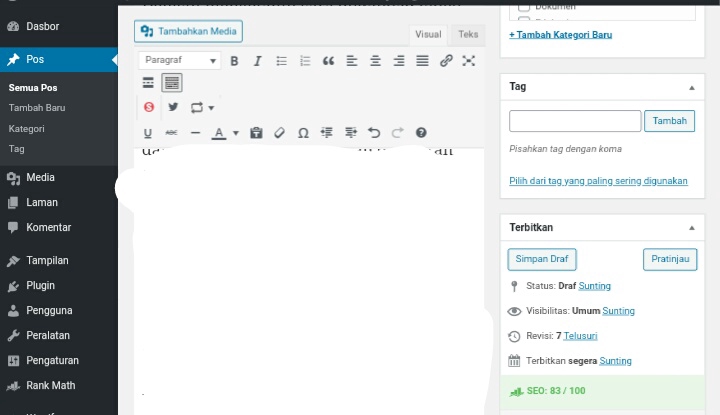Image resolution: width=720 pixels, height=415 pixels.
Task: Switch to the Visual editor tab
Action: pyautogui.click(x=428, y=34)
